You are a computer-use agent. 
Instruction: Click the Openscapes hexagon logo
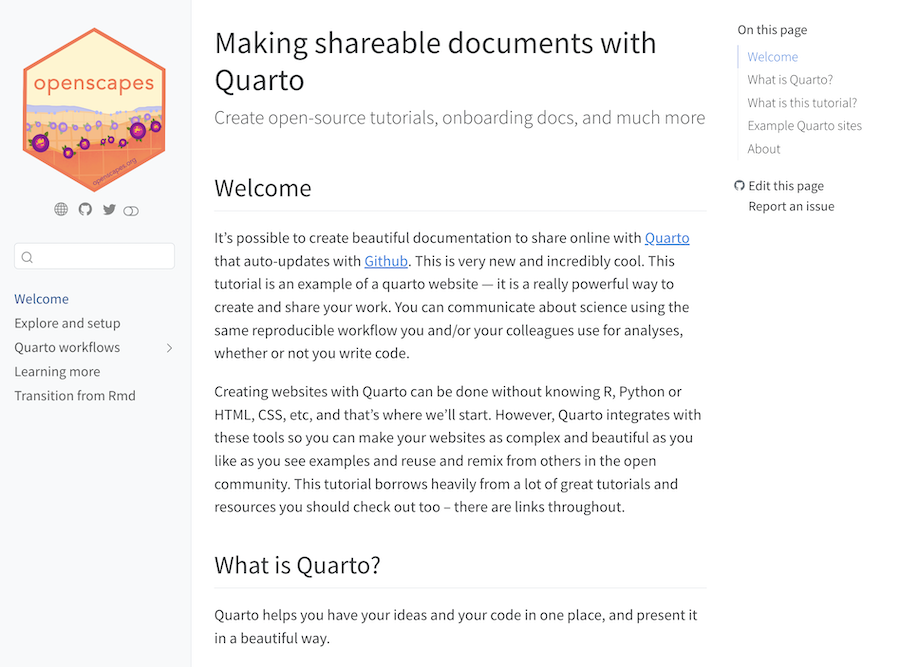pos(94,109)
